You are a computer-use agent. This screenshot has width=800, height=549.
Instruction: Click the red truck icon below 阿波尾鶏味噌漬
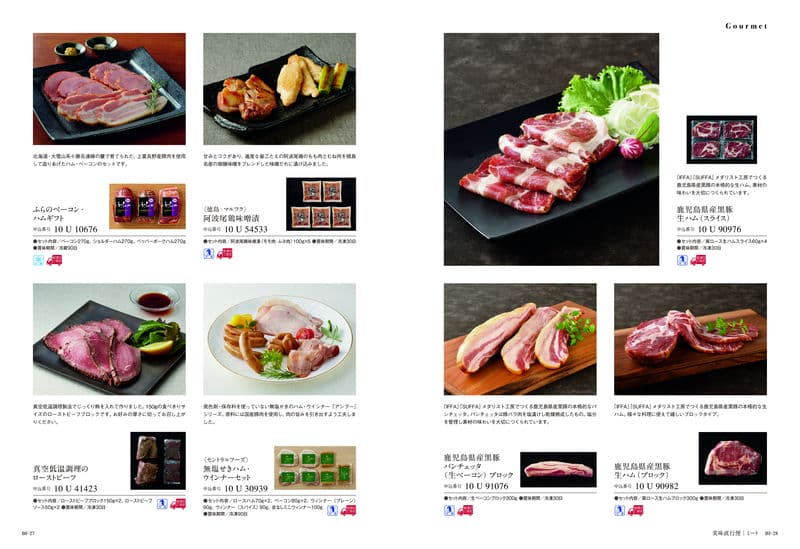click(x=224, y=253)
